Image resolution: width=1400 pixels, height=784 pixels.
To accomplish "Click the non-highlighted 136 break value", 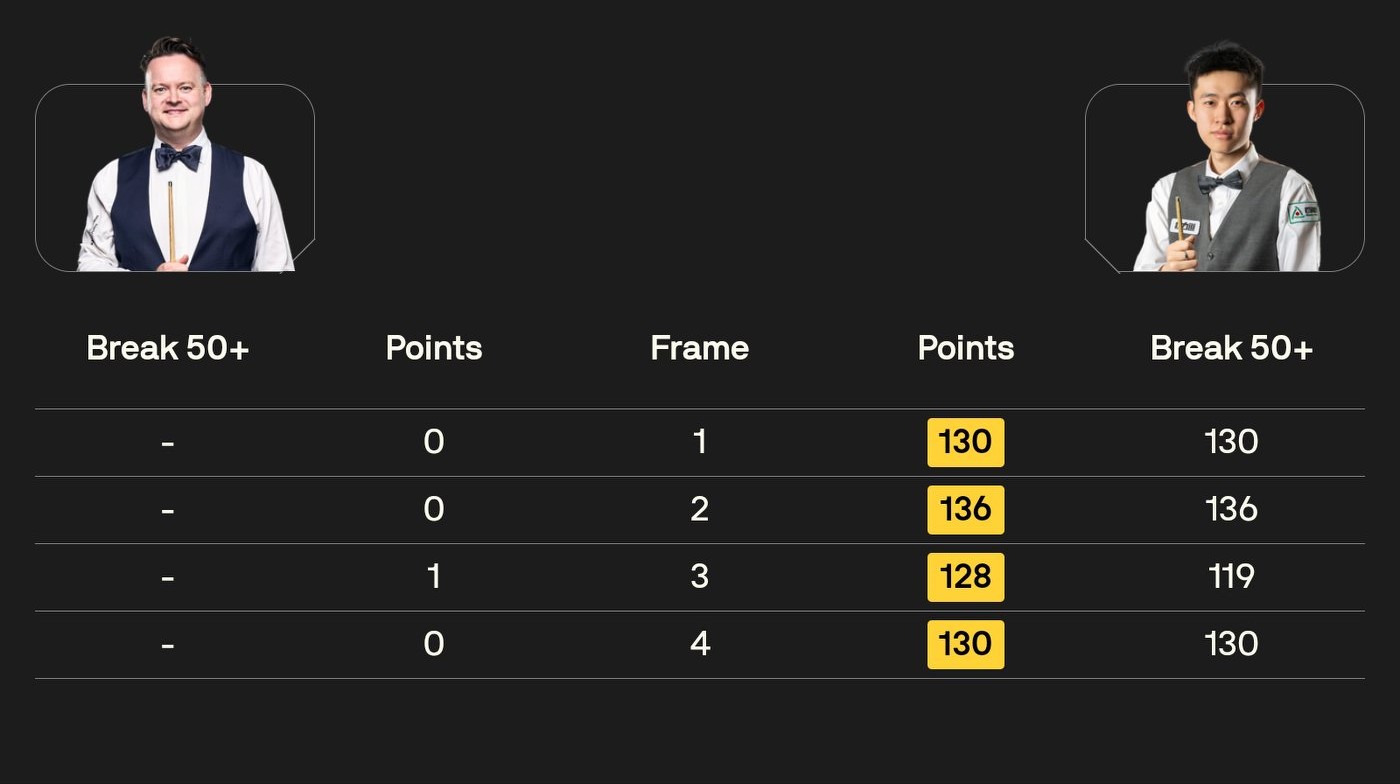I will click(x=1231, y=510).
